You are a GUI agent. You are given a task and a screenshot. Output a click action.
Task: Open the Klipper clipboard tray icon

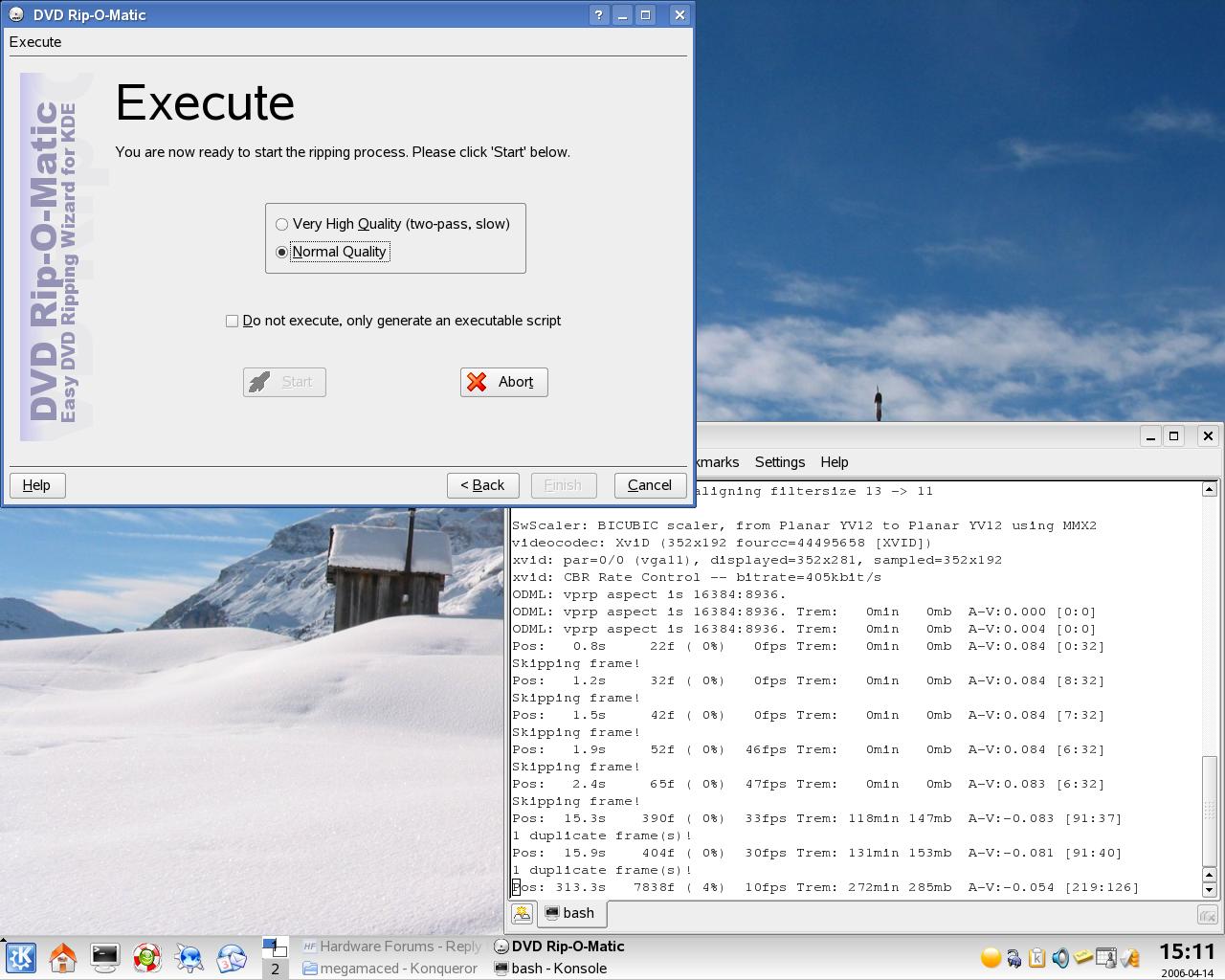[1037, 957]
